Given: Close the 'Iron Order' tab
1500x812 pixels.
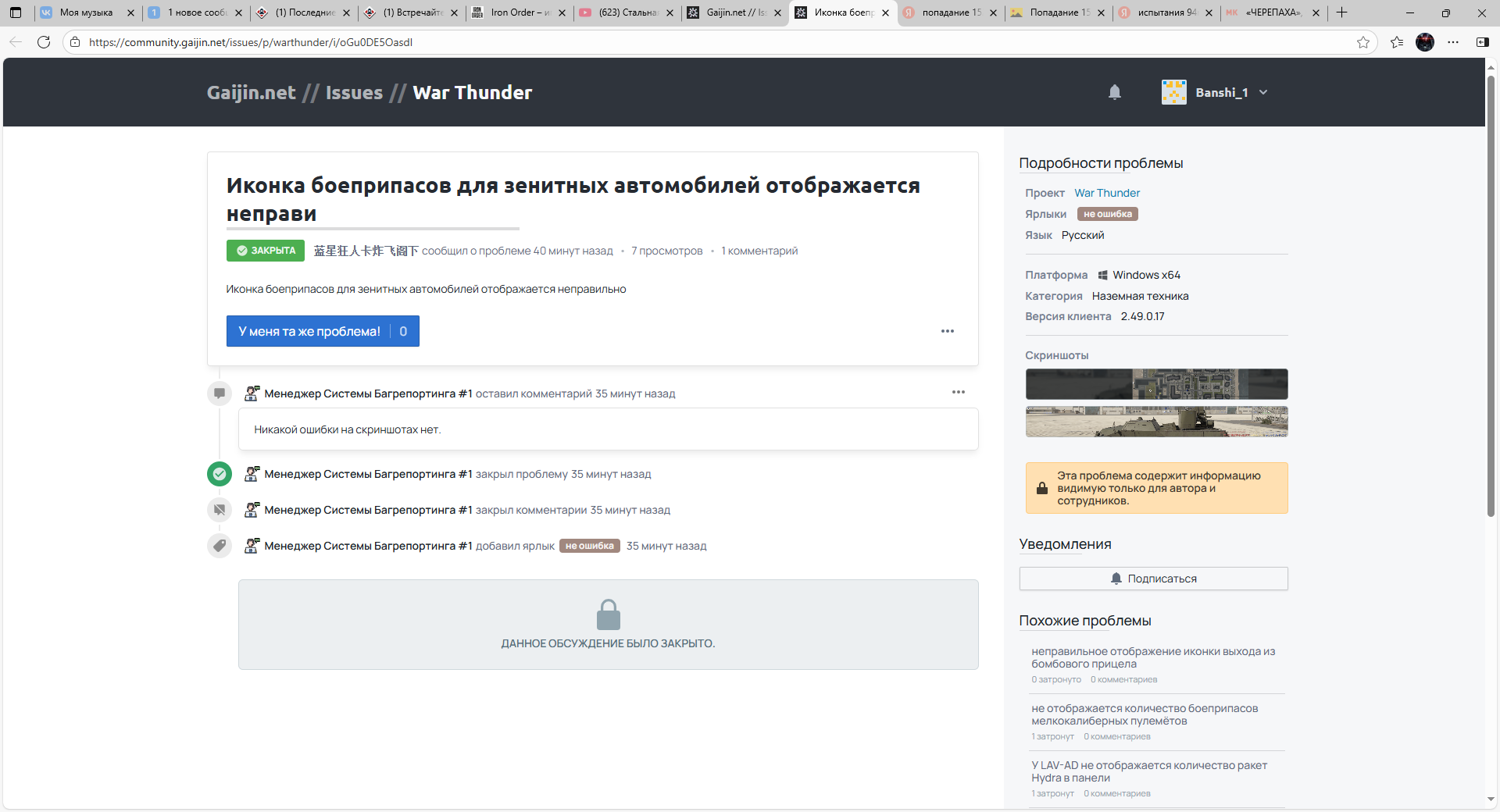Looking at the screenshot, I should pyautogui.click(x=562, y=12).
